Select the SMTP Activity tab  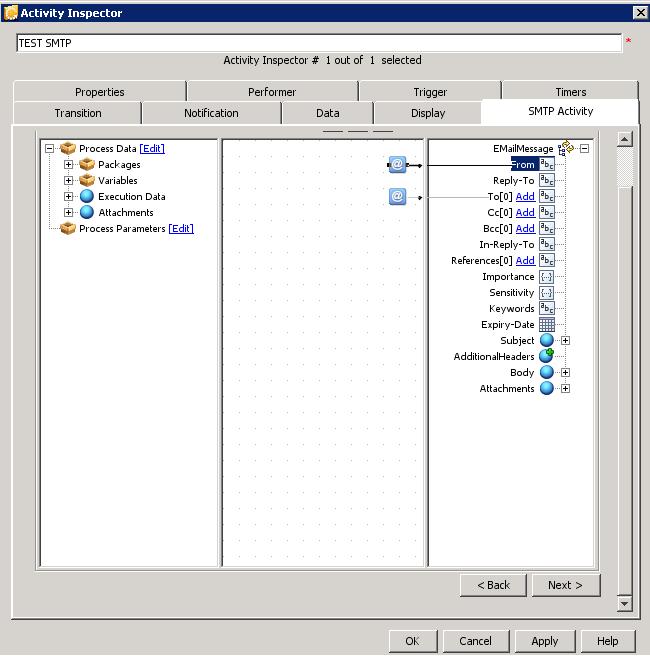pyautogui.click(x=560, y=111)
